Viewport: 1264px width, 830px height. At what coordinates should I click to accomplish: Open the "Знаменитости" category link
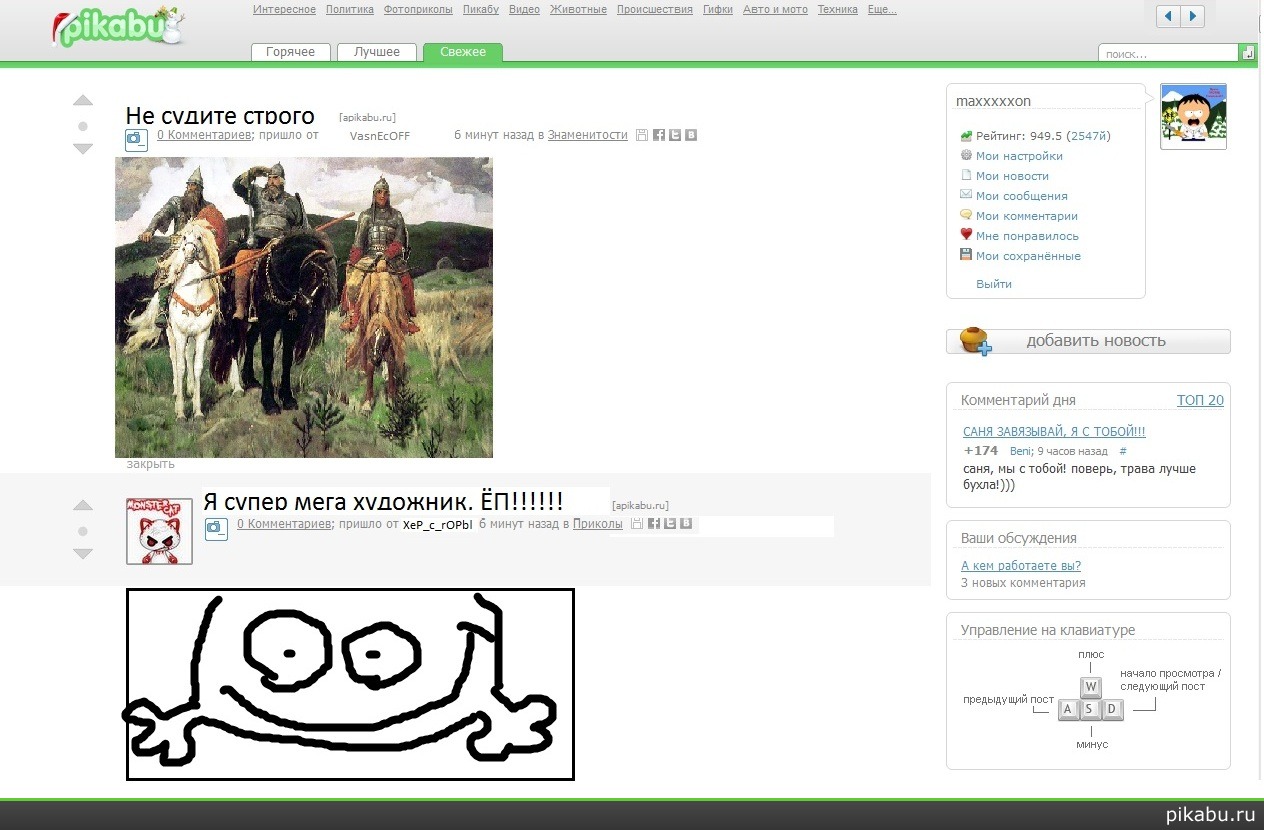(588, 135)
